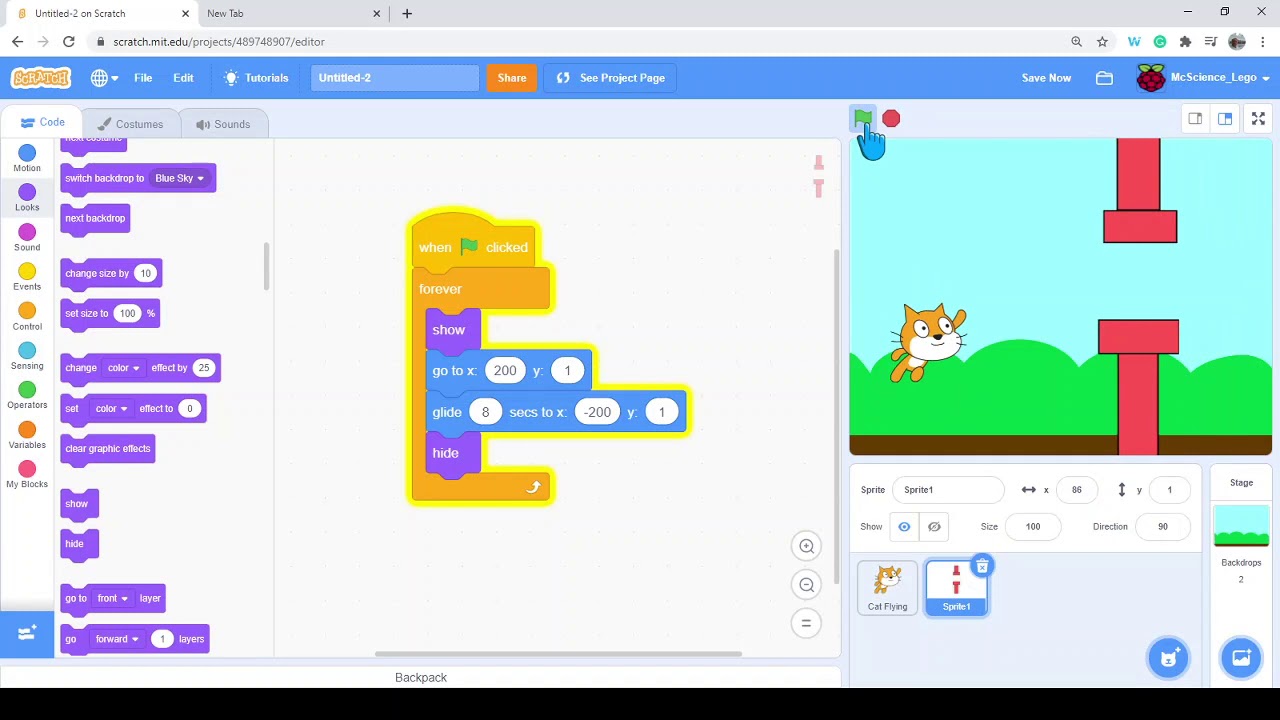Click the next backdrop block
The height and width of the screenshot is (720, 1280).
(95, 218)
